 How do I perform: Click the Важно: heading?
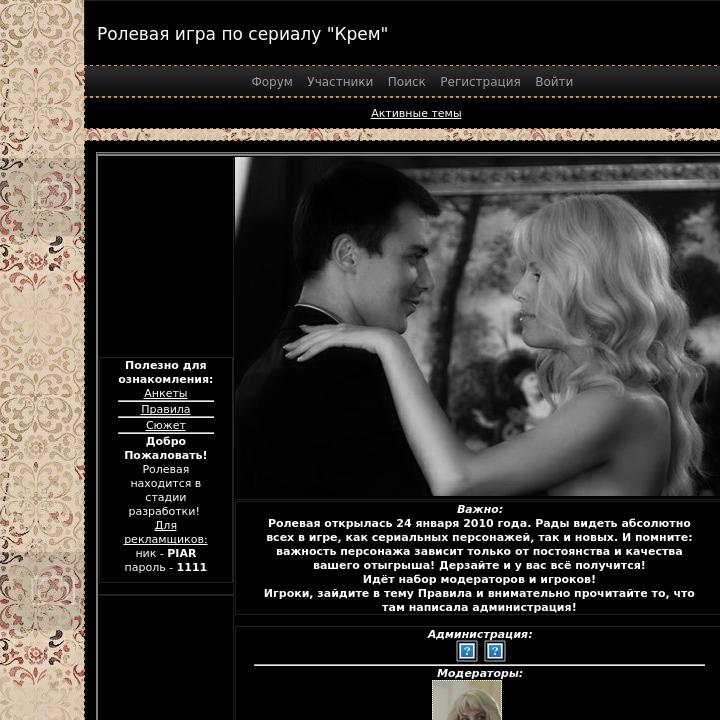(x=480, y=509)
